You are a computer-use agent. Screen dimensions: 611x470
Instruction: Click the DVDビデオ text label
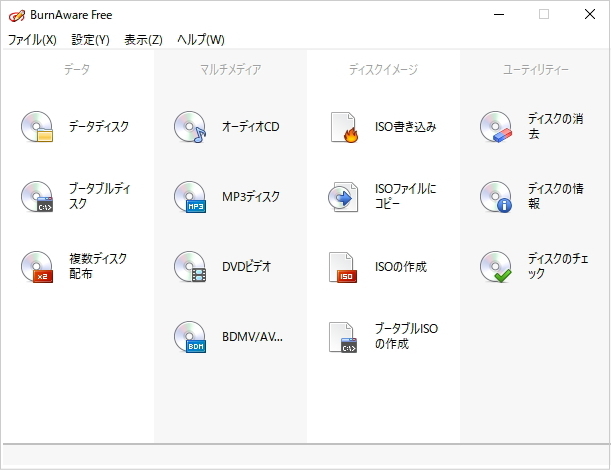click(x=247, y=267)
